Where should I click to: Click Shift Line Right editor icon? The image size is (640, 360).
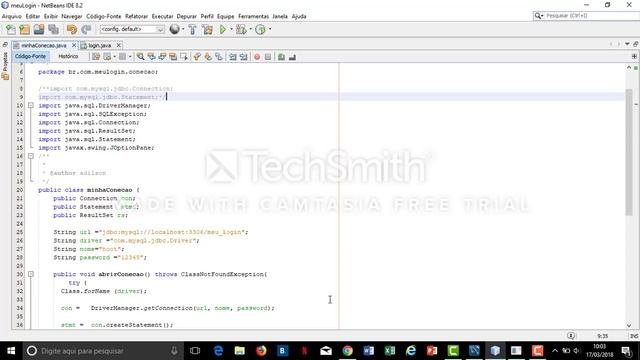[x=244, y=57]
